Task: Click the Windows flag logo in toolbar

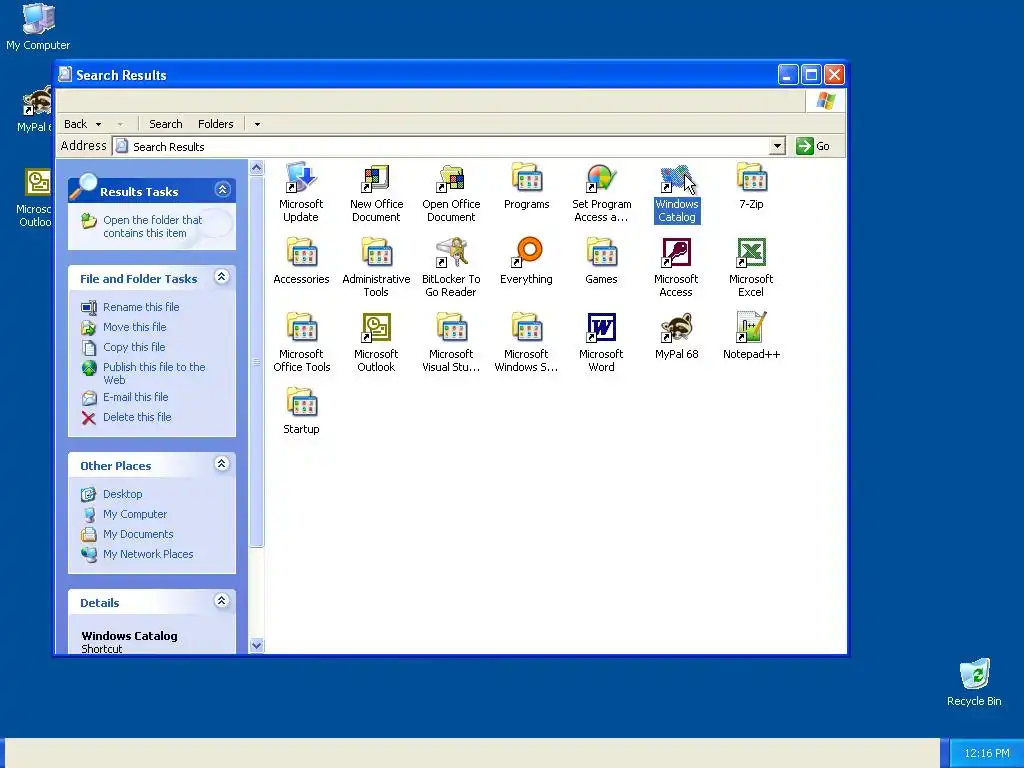Action: 825,101
